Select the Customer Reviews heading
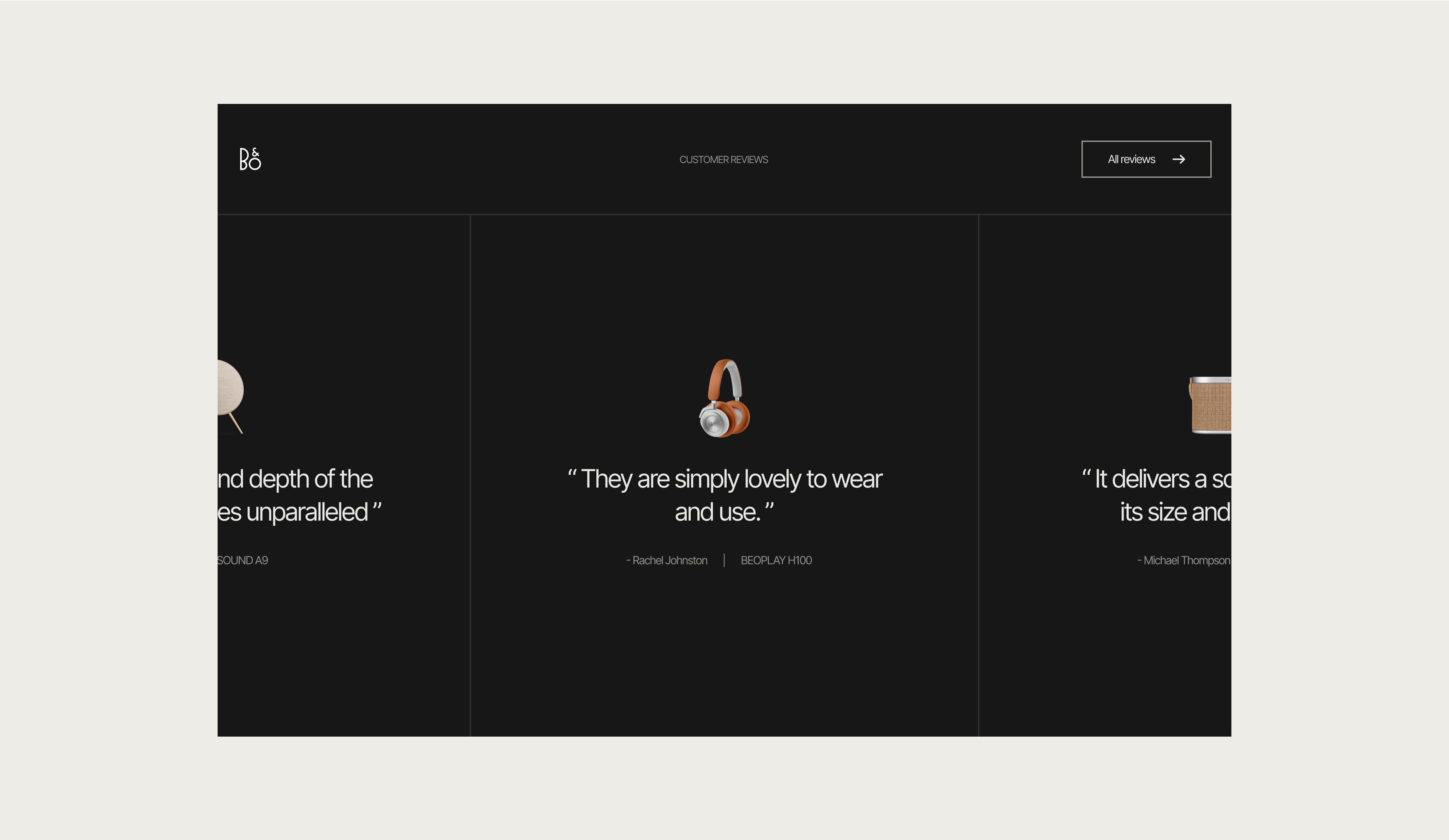1449x840 pixels. point(723,160)
